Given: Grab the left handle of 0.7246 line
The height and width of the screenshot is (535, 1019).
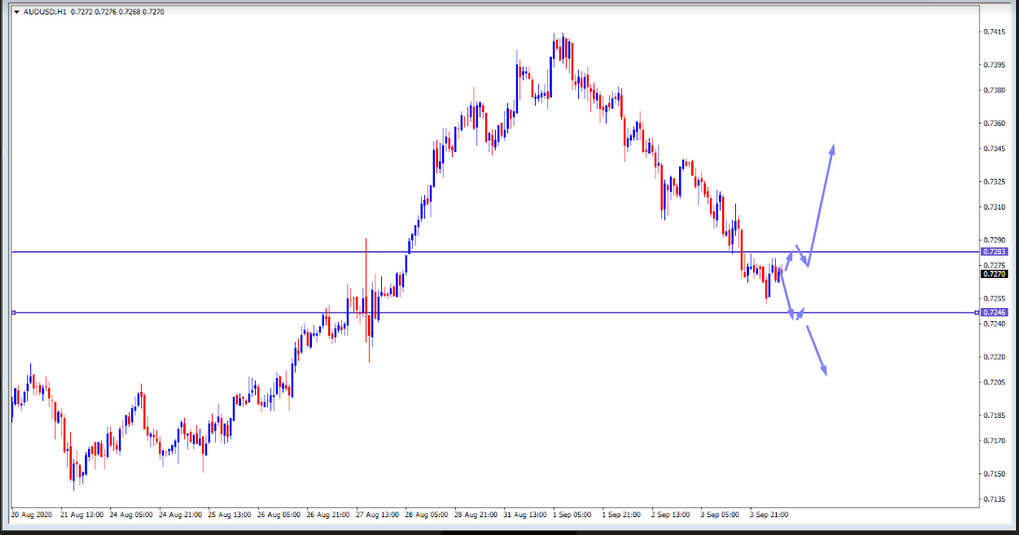Looking at the screenshot, I should 14,313.
